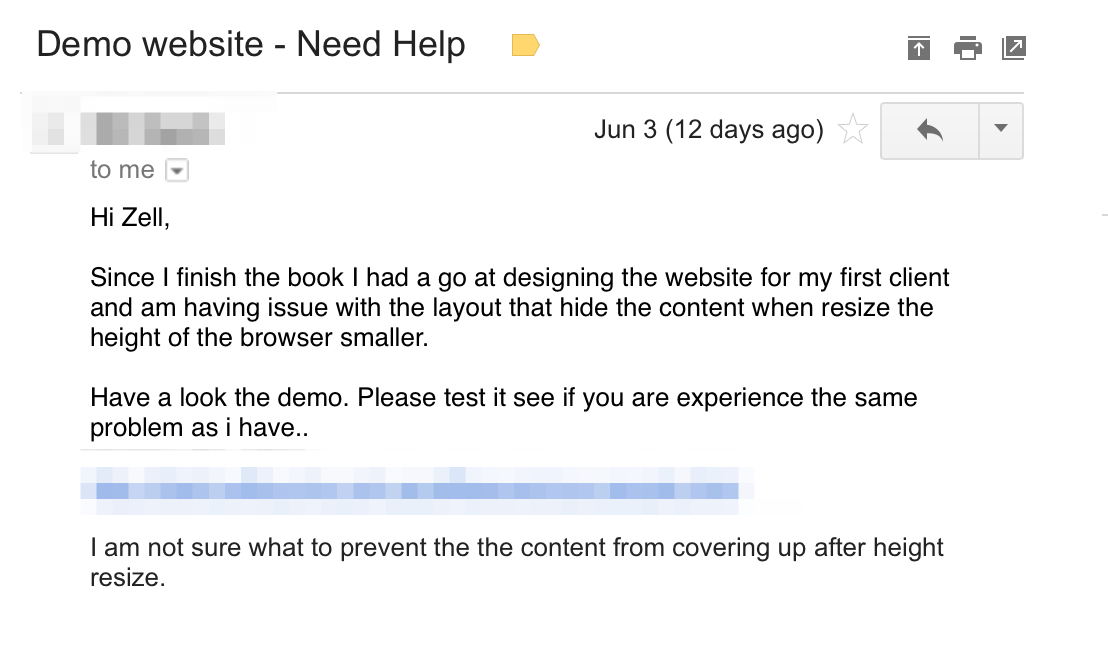Open the email in a new window
Screen dimensions: 1108x660
click(1014, 47)
